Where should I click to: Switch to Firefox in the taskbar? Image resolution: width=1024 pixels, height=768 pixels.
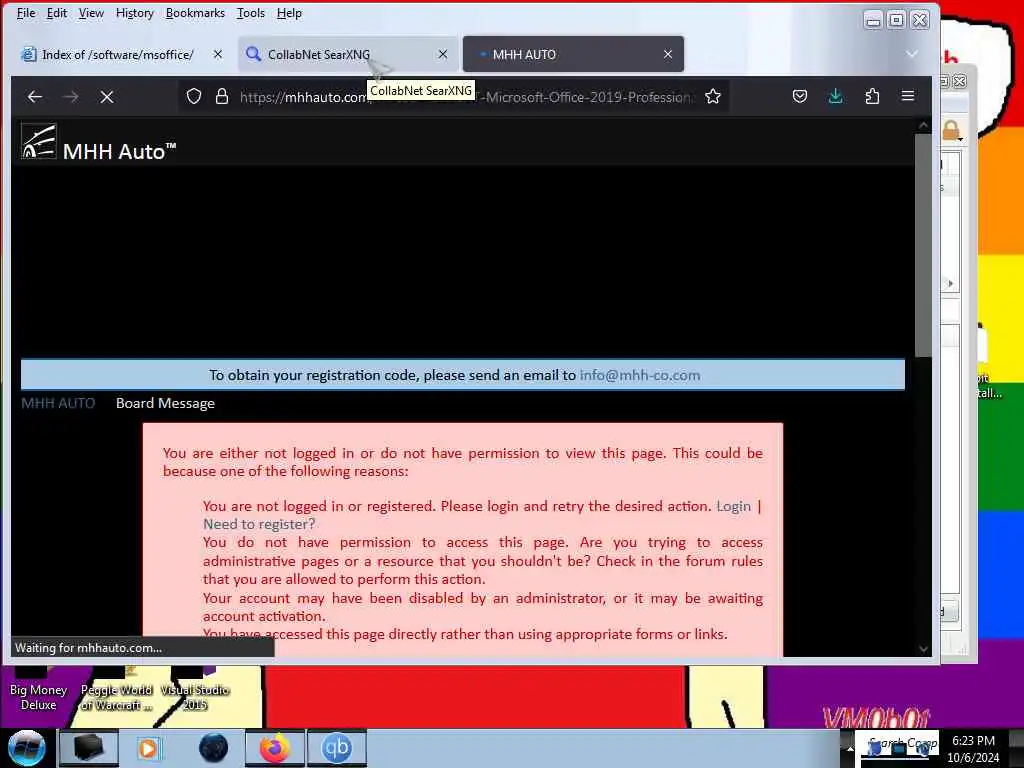tap(274, 748)
